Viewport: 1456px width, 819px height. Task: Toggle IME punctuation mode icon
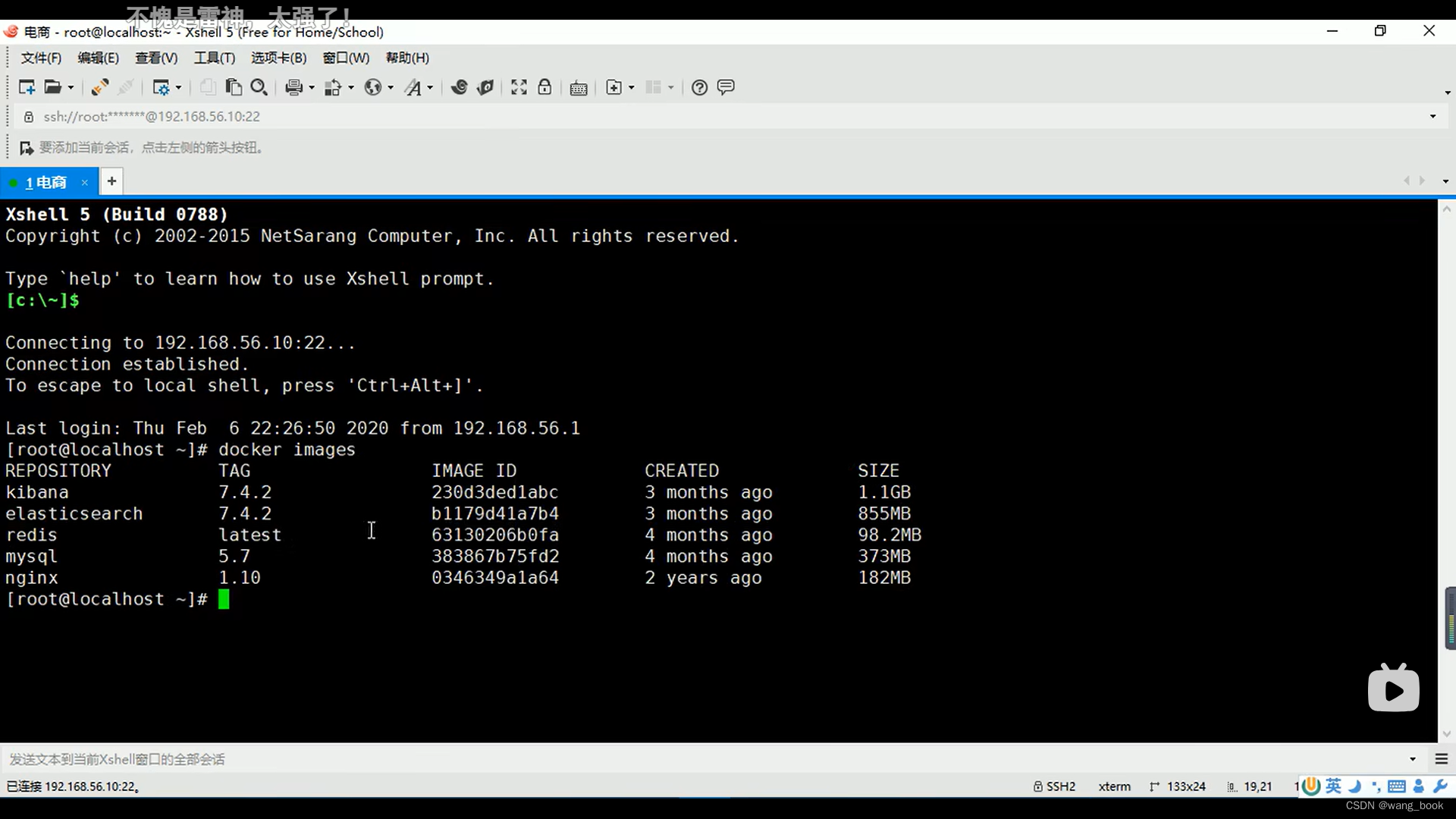click(x=1376, y=786)
